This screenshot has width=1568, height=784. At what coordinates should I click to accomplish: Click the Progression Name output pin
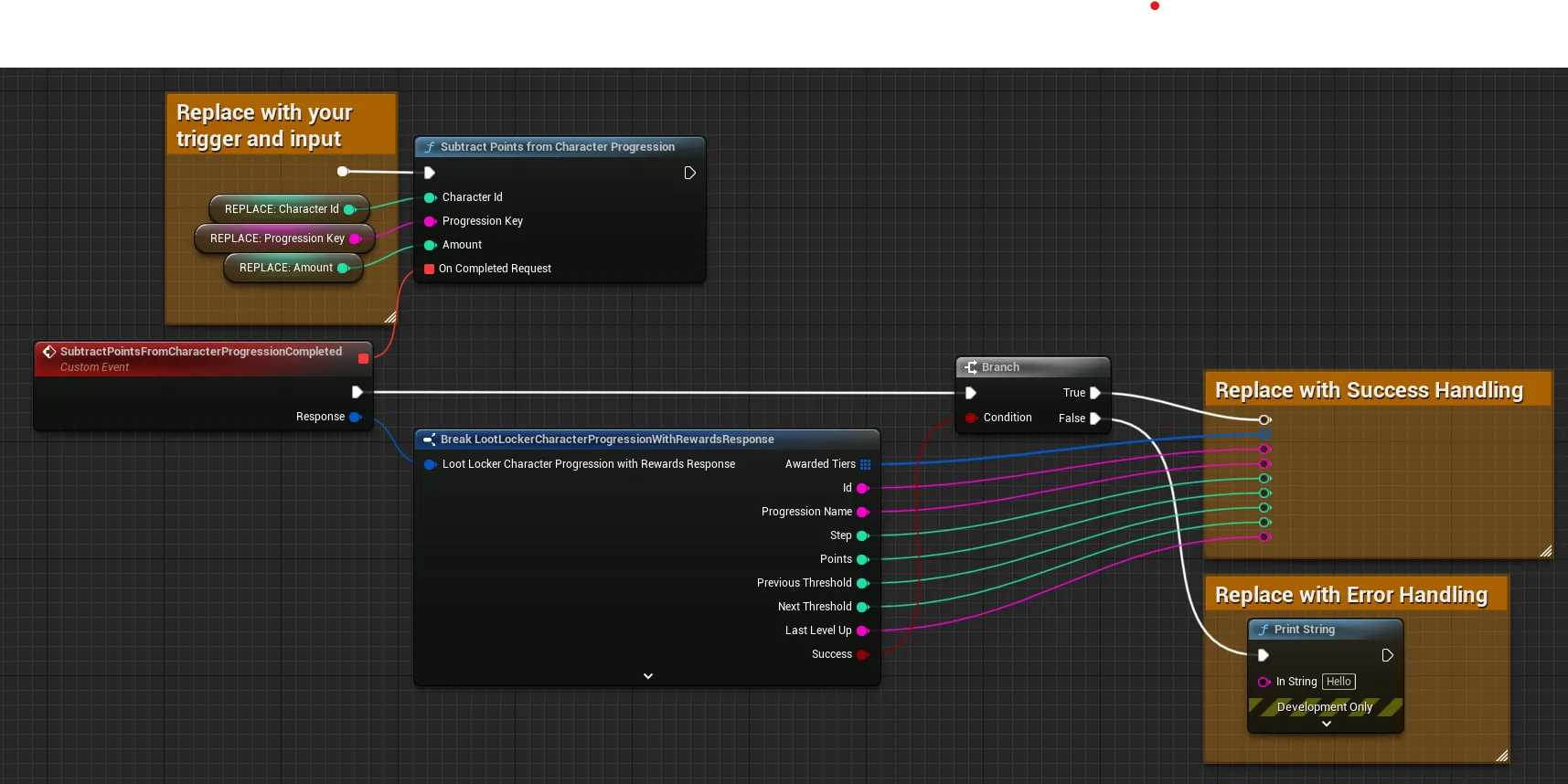tap(862, 512)
